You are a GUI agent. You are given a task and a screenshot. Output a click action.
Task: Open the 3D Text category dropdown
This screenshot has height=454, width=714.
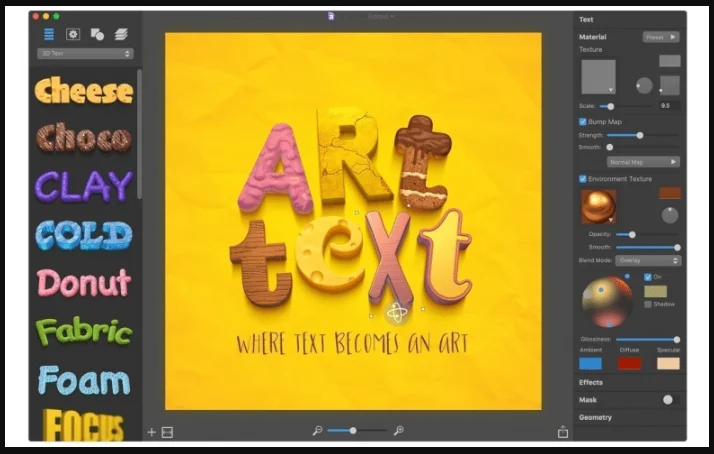click(x=85, y=54)
